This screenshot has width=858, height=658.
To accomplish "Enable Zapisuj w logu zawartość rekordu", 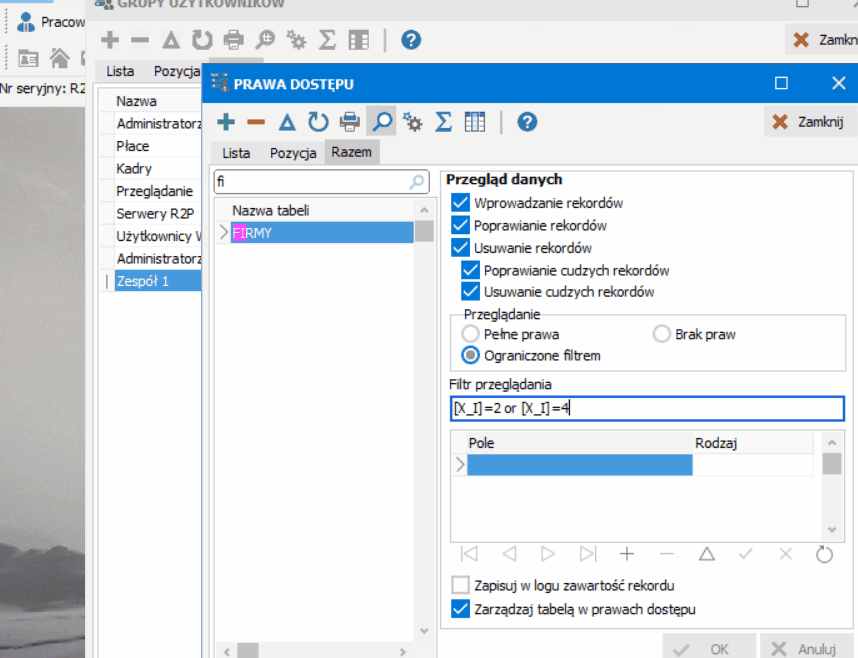I will click(460, 585).
